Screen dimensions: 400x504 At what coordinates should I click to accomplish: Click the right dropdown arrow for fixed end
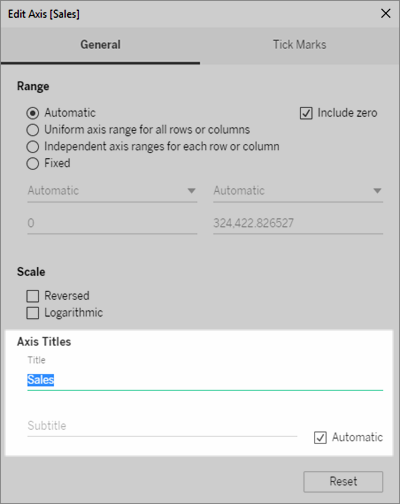click(377, 191)
